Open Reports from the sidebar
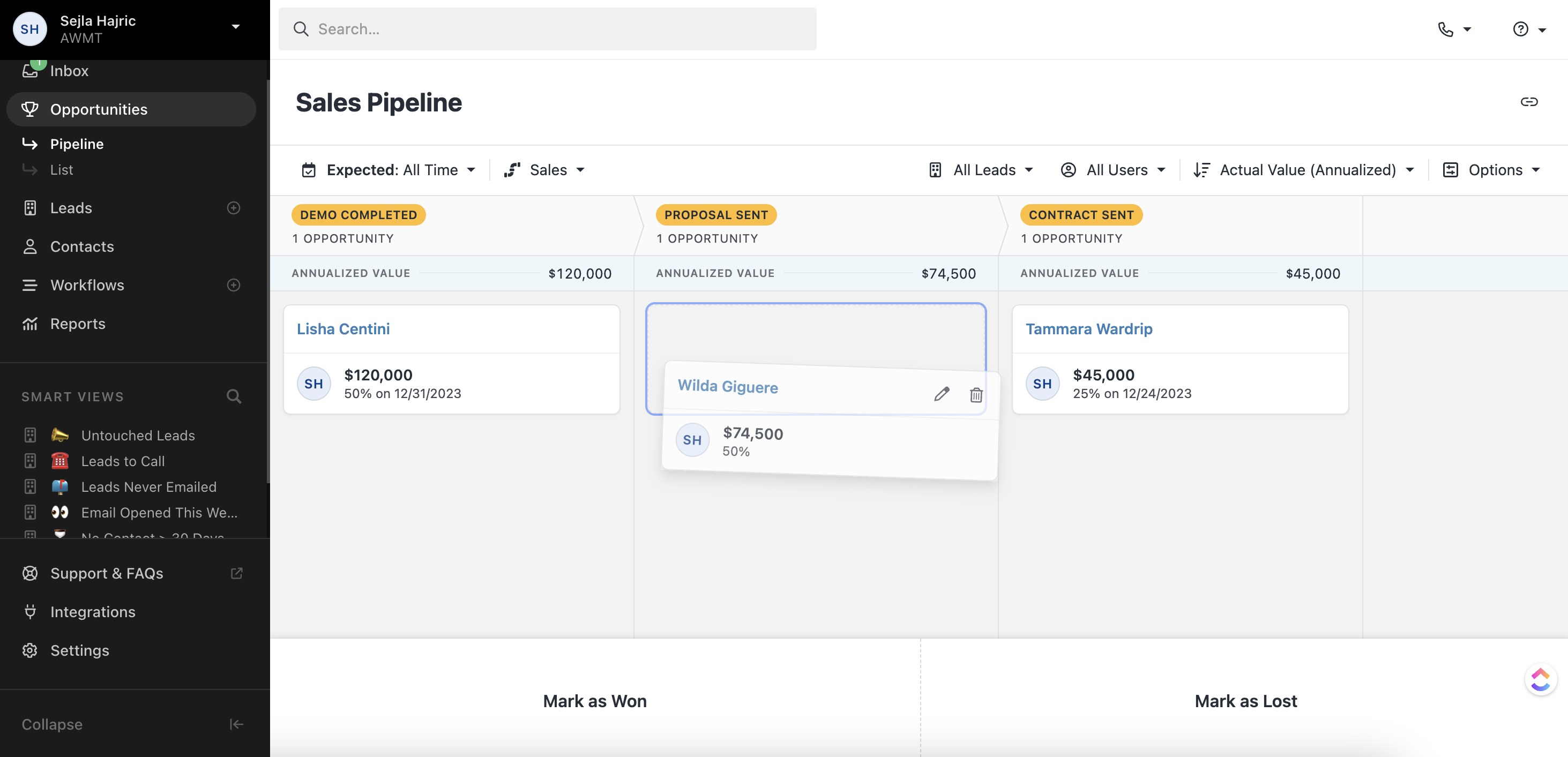The height and width of the screenshot is (757, 1568). click(x=78, y=323)
